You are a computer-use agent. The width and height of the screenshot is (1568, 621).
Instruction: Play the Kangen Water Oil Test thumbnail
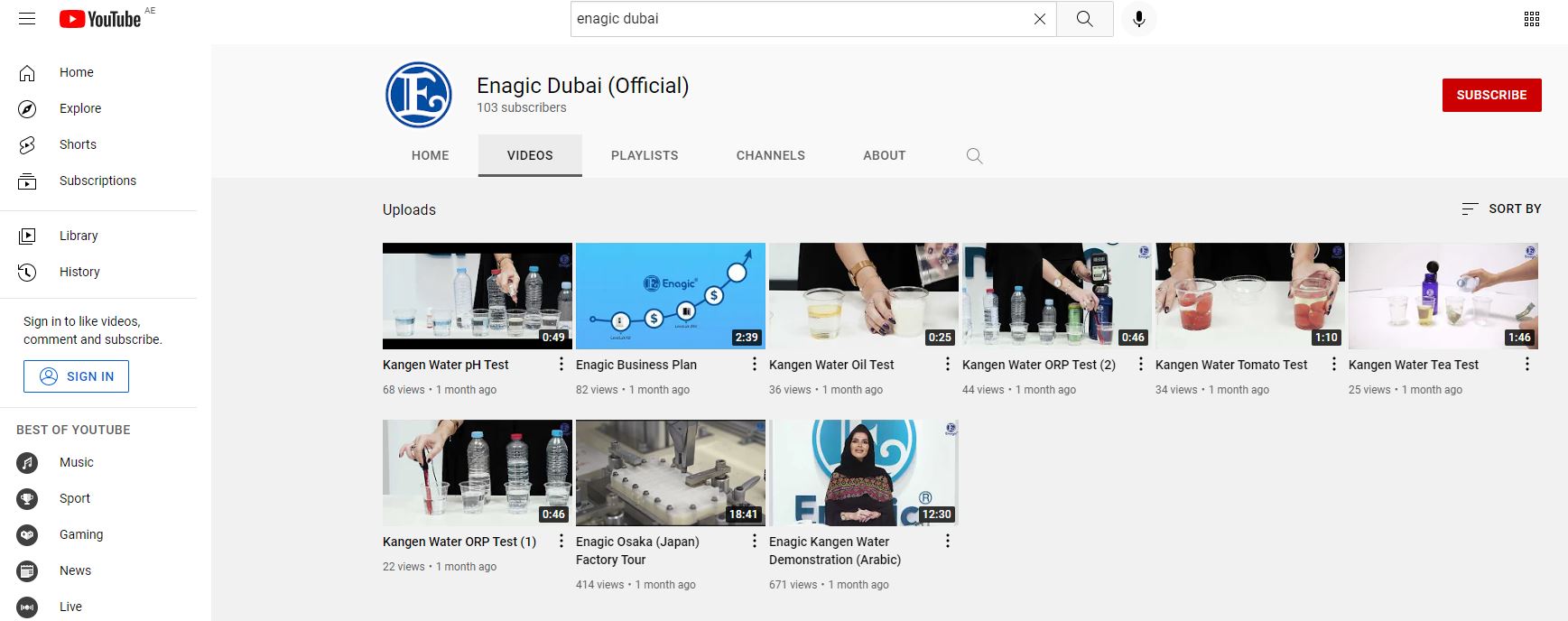tap(864, 296)
